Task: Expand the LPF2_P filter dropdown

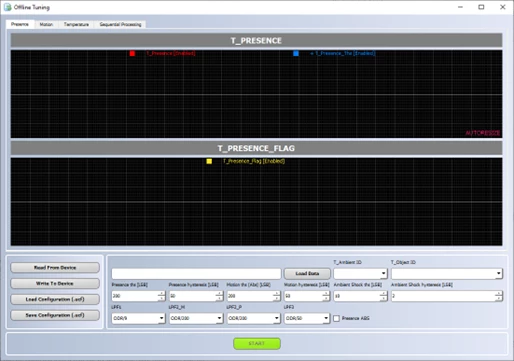Action: point(253,318)
